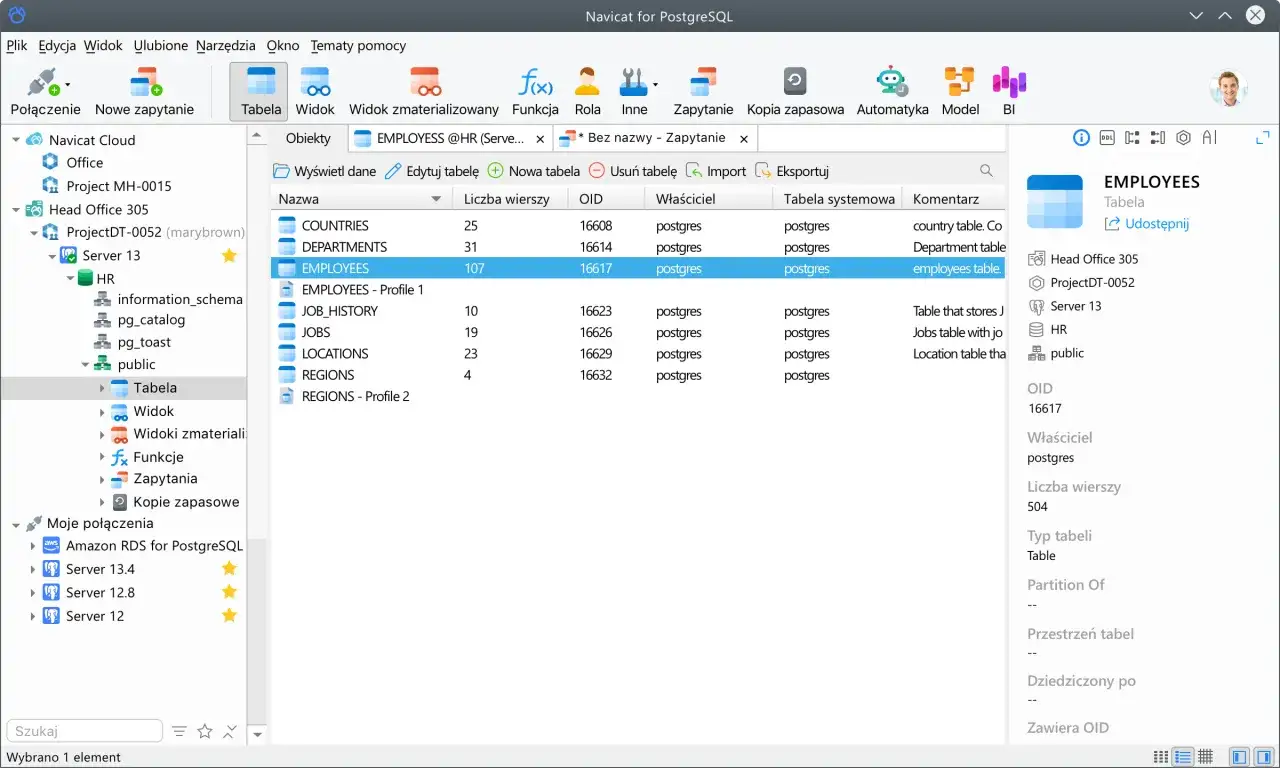Show the info tab icon in right panel
The height and width of the screenshot is (768, 1280).
tap(1081, 138)
